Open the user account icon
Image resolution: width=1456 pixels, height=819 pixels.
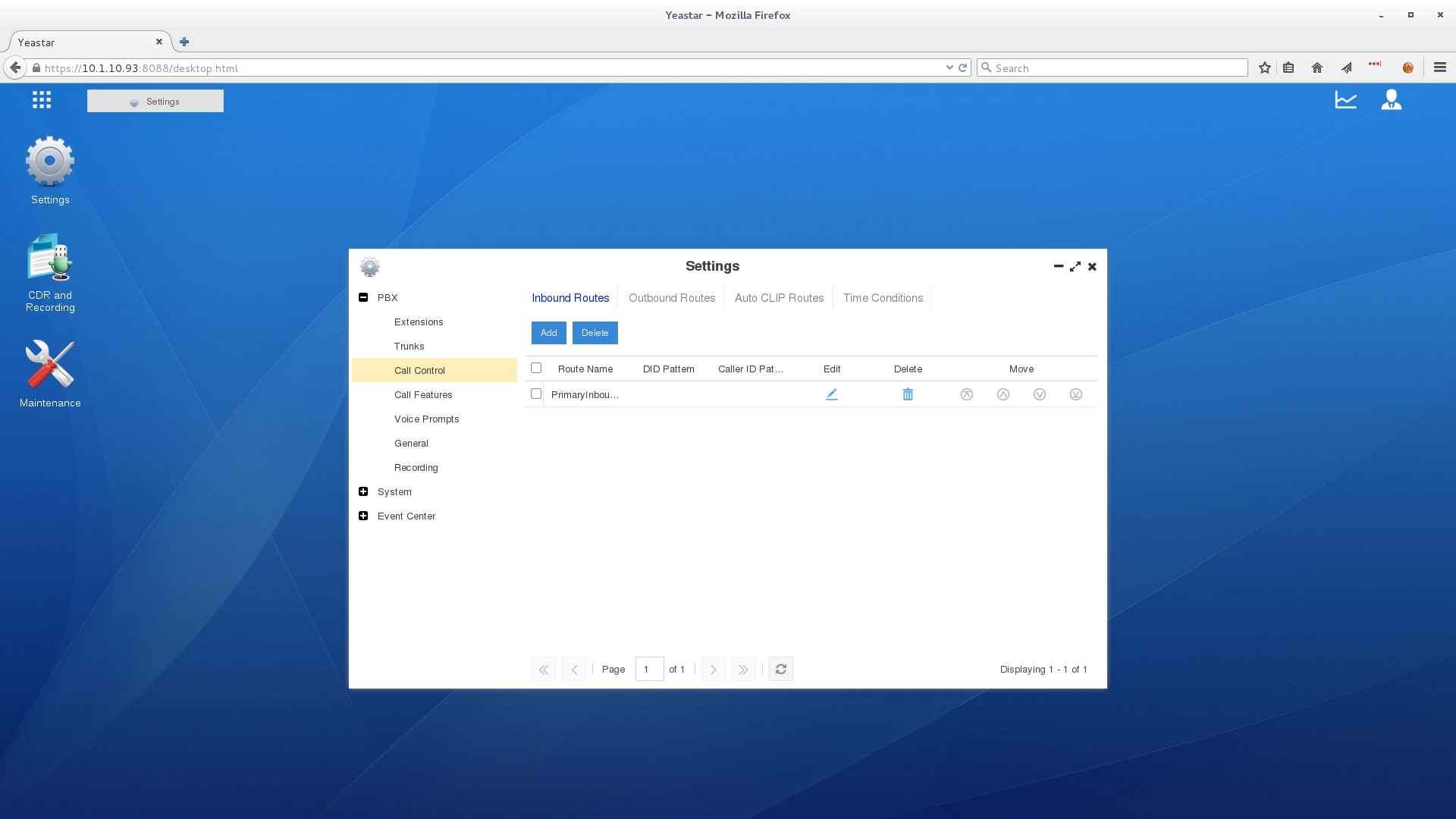(x=1392, y=99)
